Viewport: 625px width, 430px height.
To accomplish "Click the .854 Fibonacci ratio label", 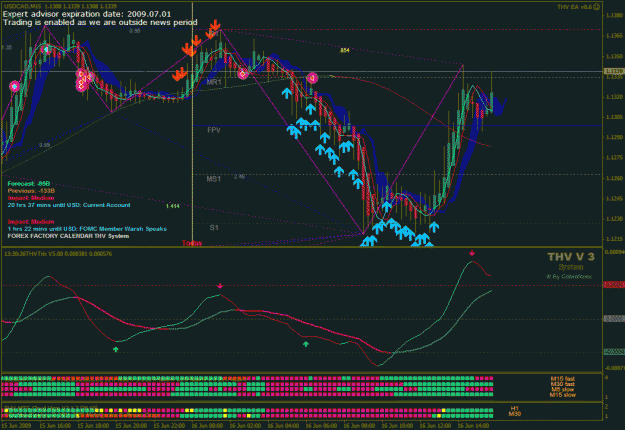I will [x=344, y=51].
